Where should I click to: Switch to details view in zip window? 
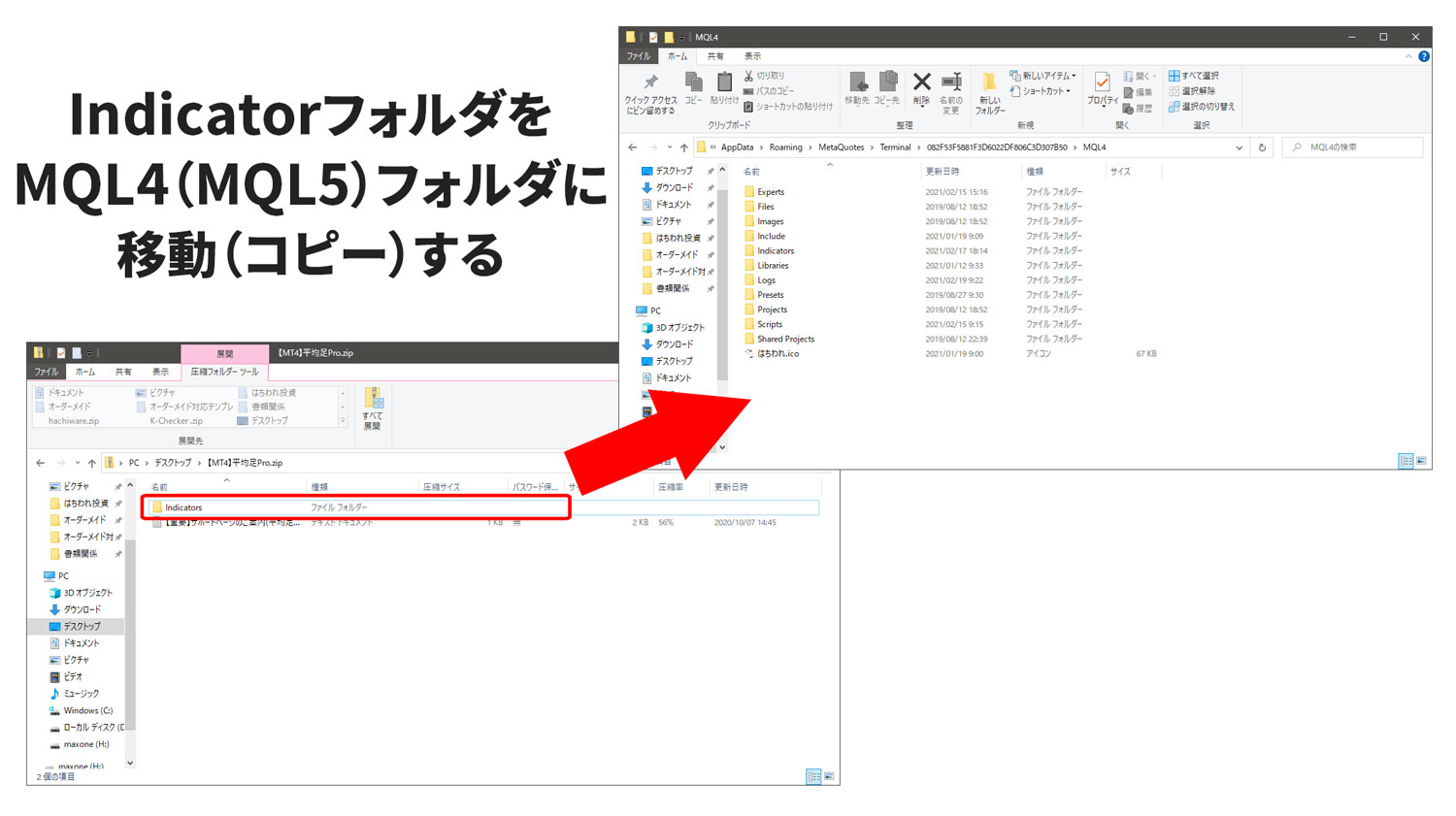[x=813, y=776]
